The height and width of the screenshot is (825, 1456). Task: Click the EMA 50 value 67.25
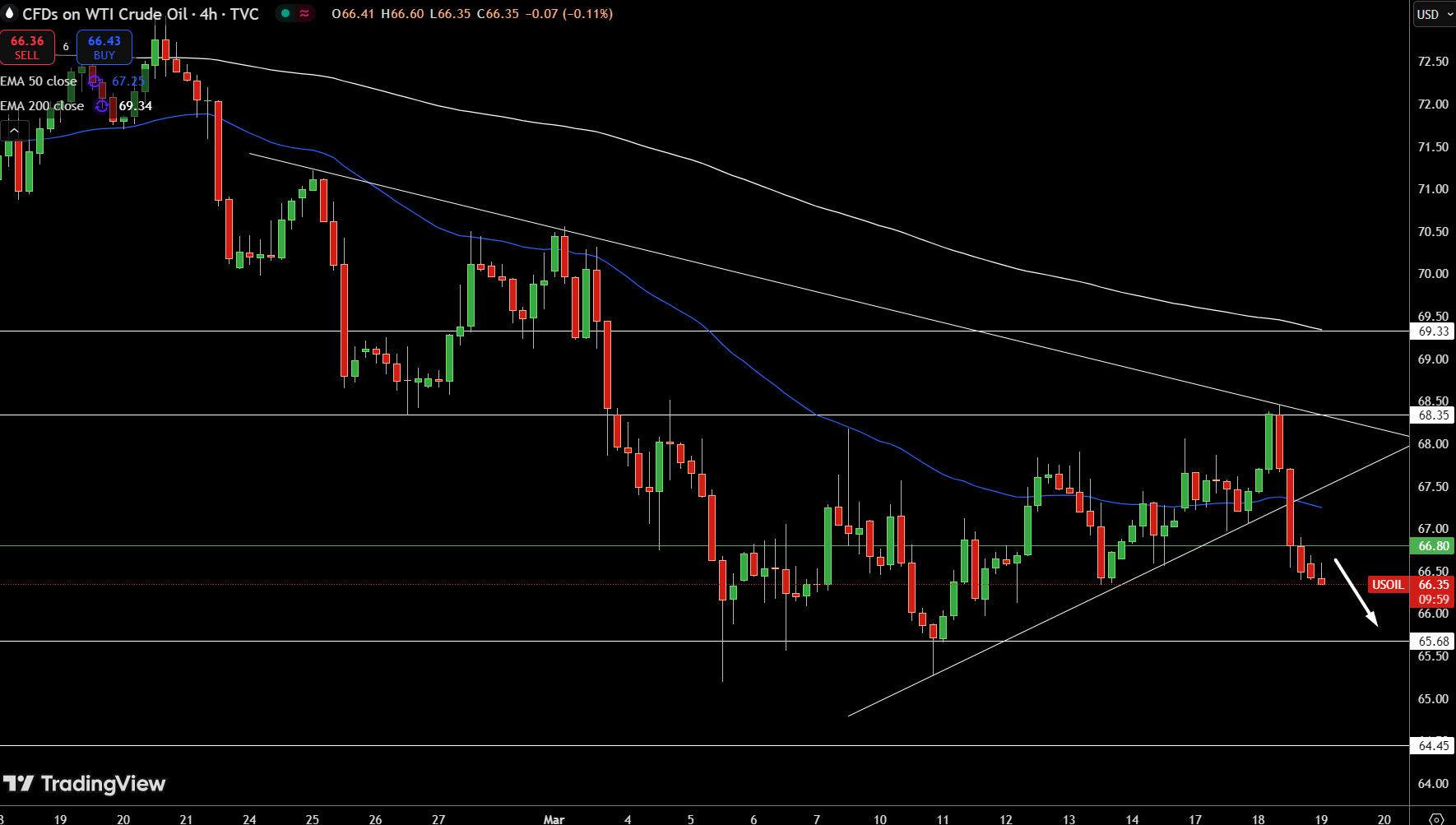click(x=128, y=81)
